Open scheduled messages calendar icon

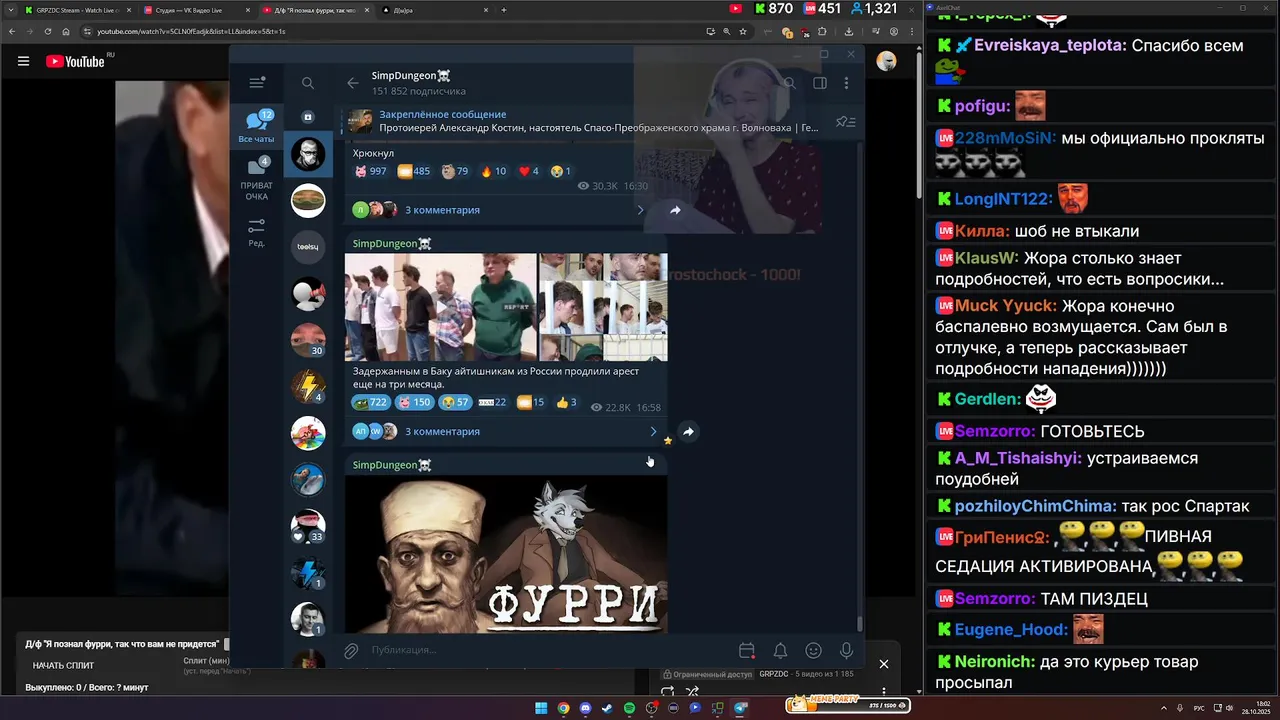[746, 650]
